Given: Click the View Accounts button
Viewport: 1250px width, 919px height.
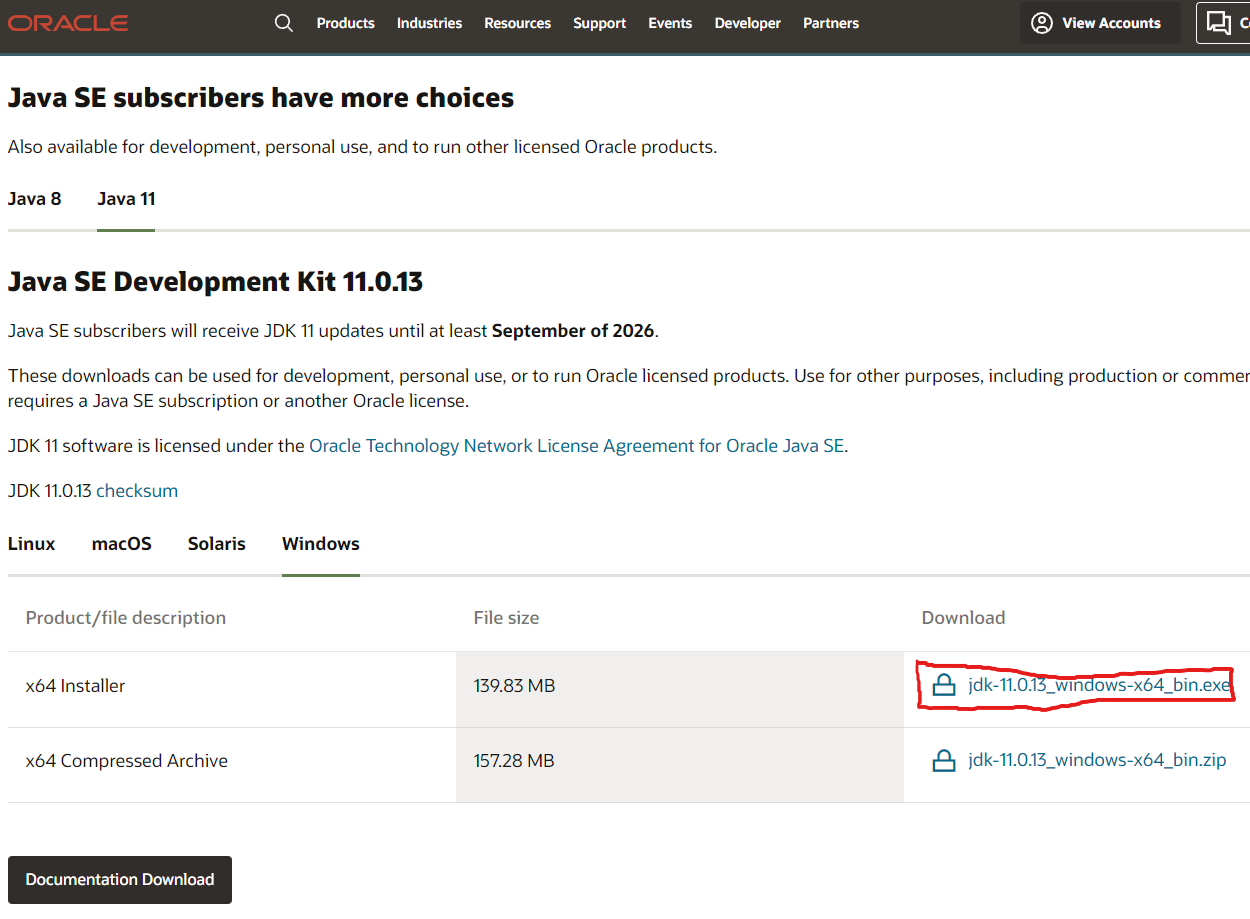Looking at the screenshot, I should (x=1100, y=23).
